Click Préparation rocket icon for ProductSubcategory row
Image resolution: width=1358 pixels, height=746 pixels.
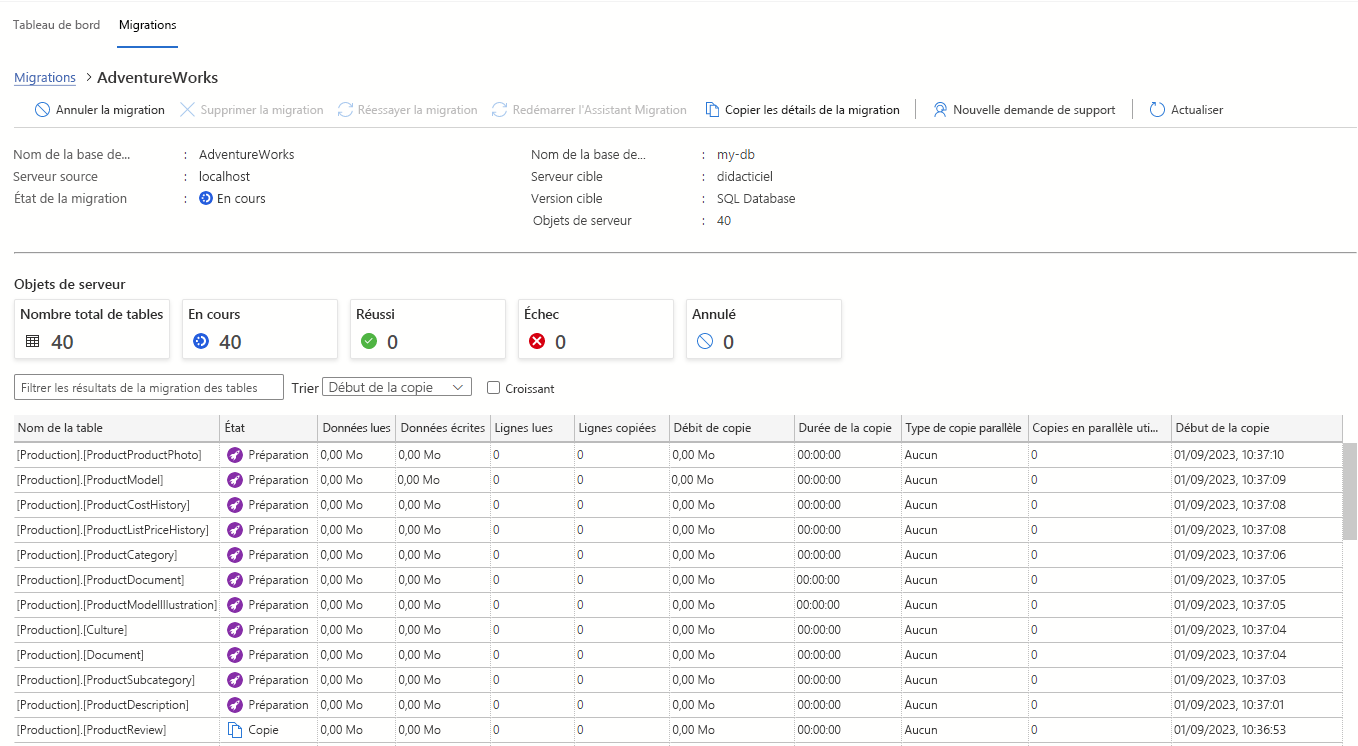[235, 680]
